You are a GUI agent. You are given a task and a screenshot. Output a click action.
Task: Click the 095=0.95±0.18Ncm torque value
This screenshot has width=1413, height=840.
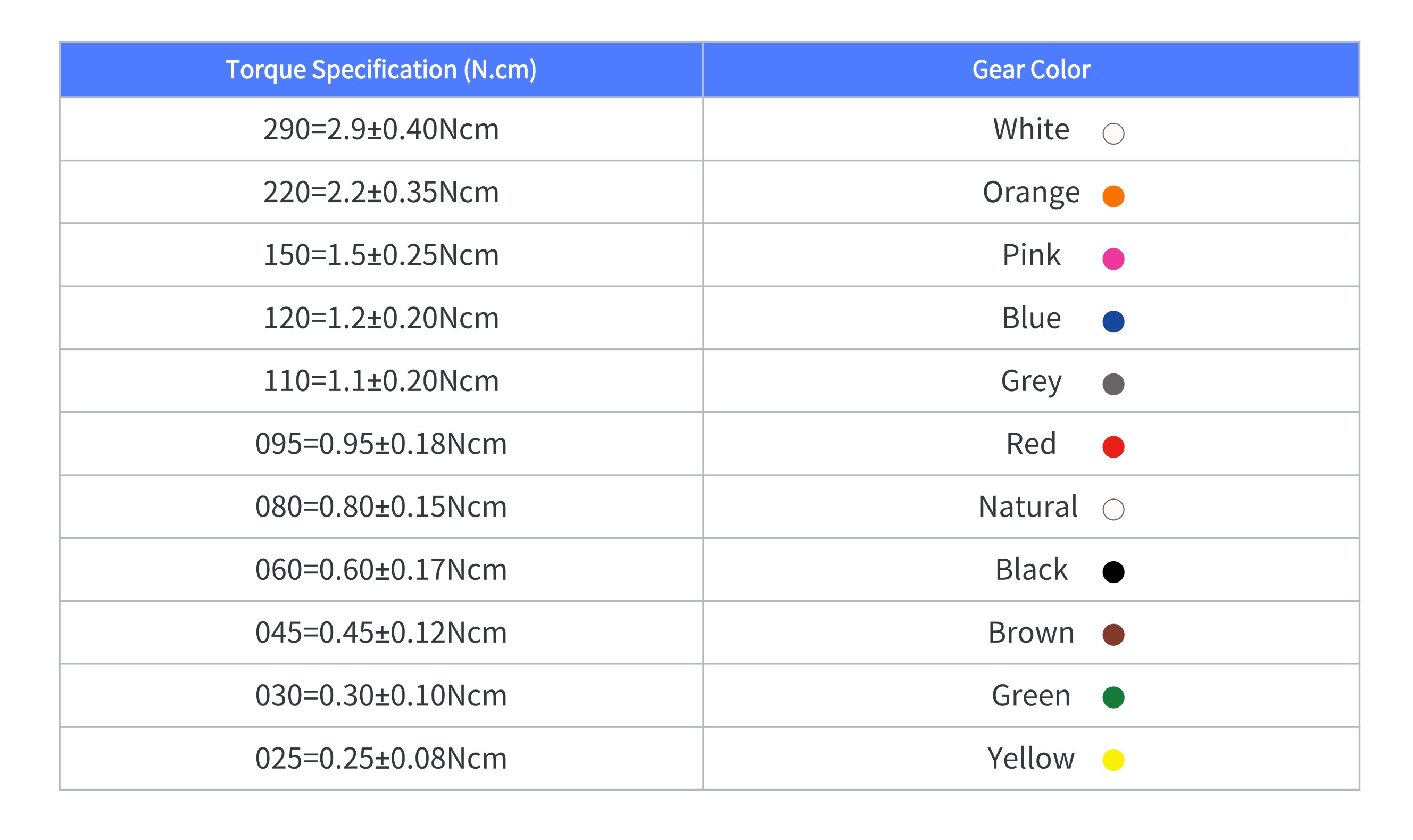(381, 444)
